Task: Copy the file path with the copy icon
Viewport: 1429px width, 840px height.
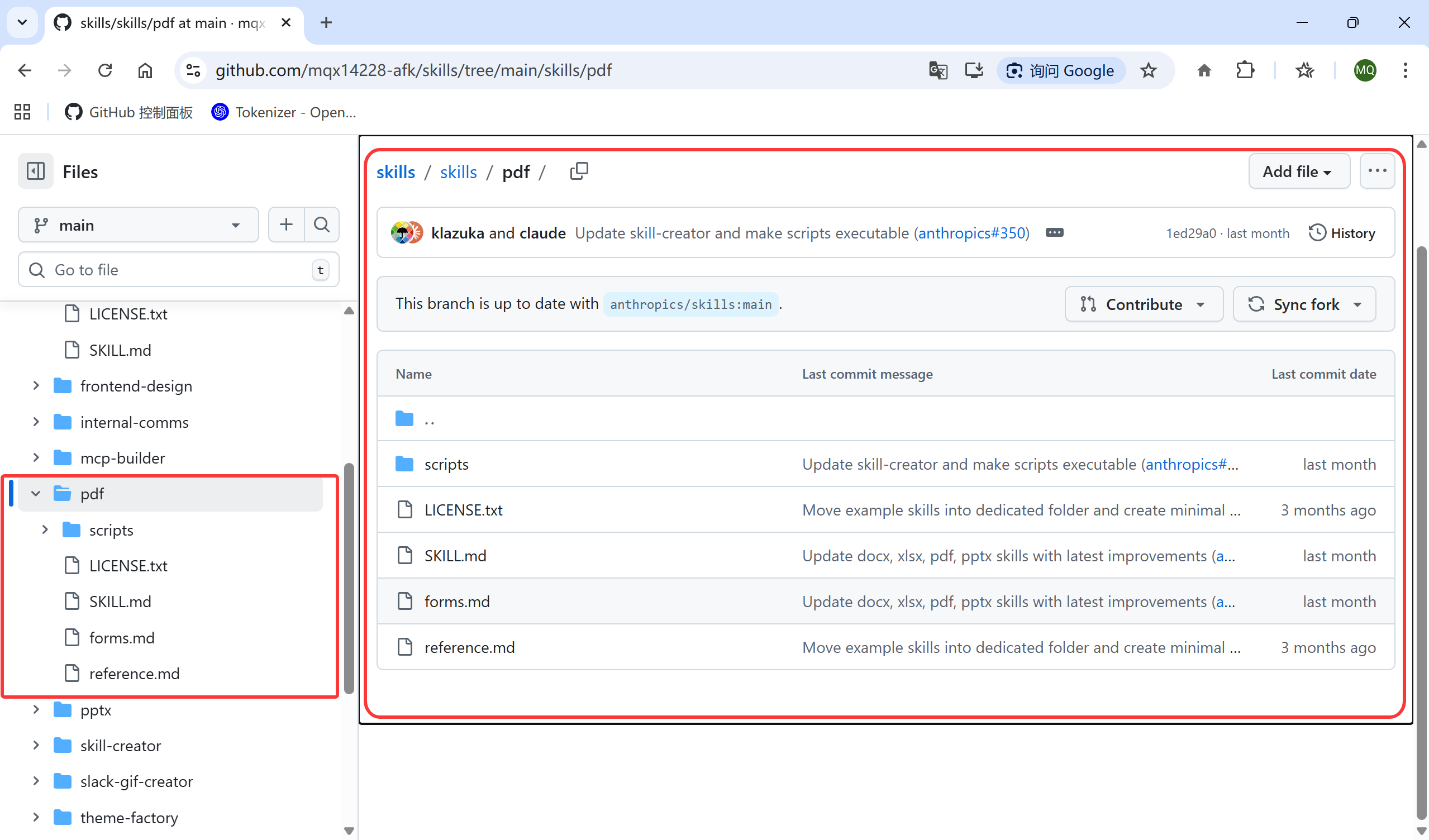Action: 578,170
